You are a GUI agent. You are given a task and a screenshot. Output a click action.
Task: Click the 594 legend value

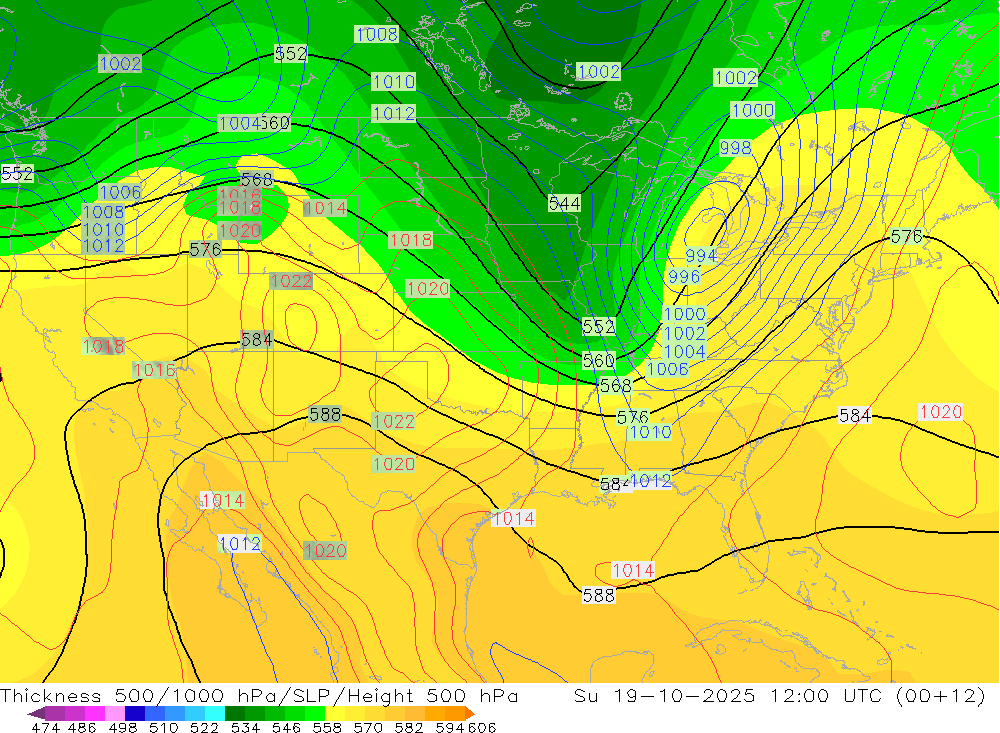(x=450, y=727)
